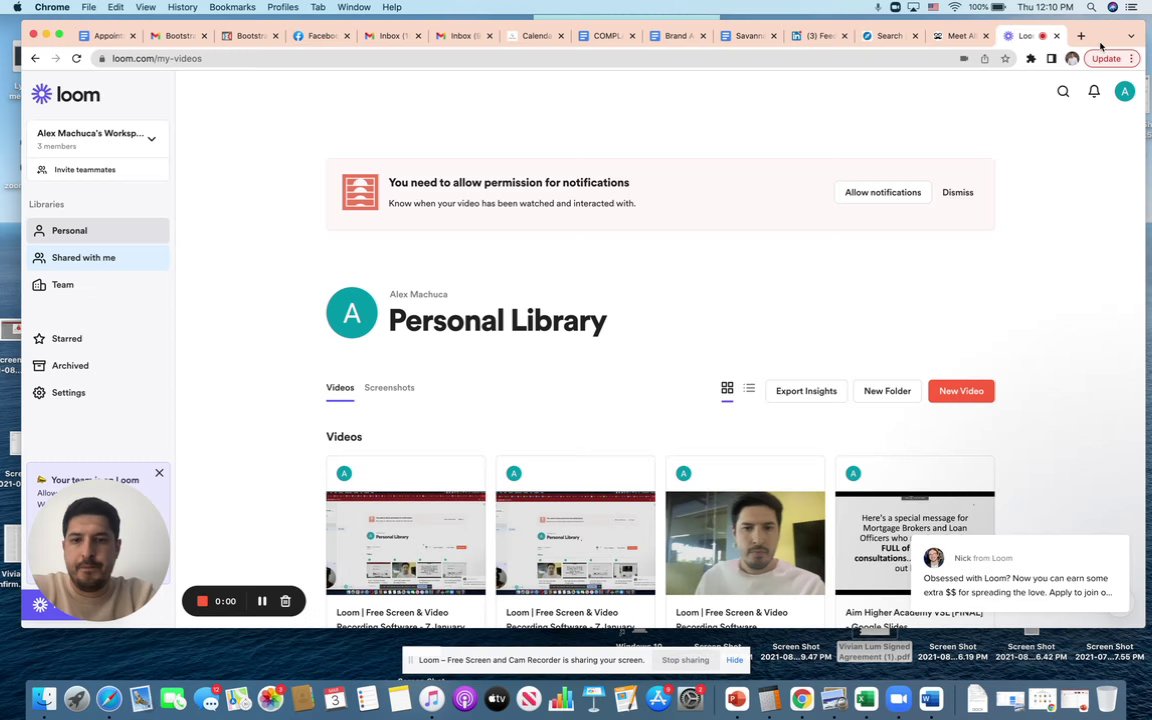
Task: Open the Aim Higher Academy VSL video thumbnail
Action: tap(915, 543)
